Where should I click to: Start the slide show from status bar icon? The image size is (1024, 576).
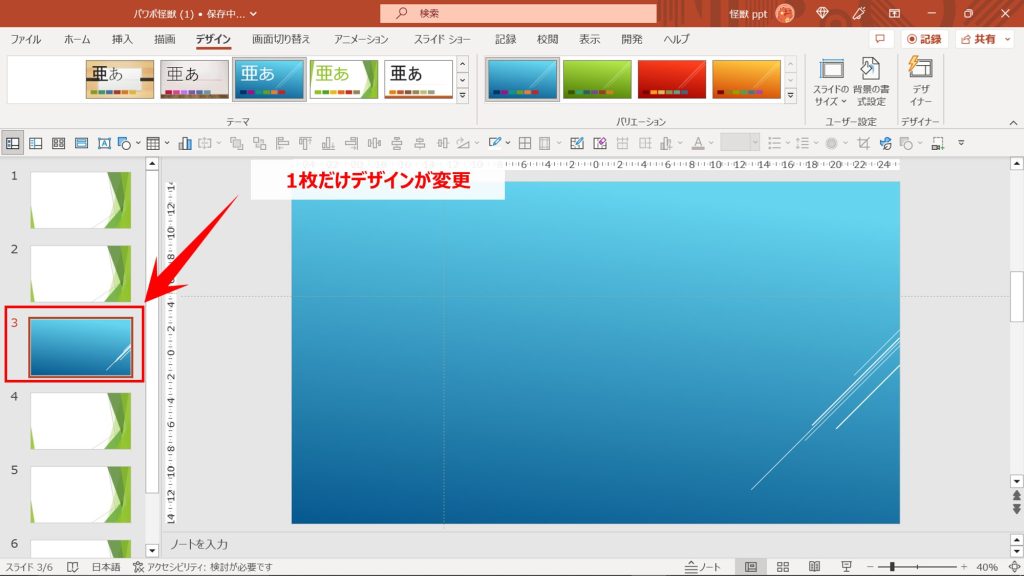[846, 565]
